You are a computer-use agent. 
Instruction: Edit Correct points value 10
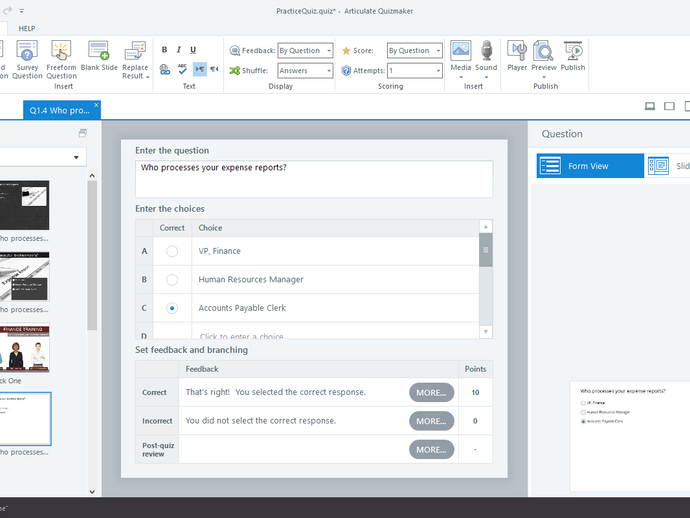pyautogui.click(x=475, y=393)
